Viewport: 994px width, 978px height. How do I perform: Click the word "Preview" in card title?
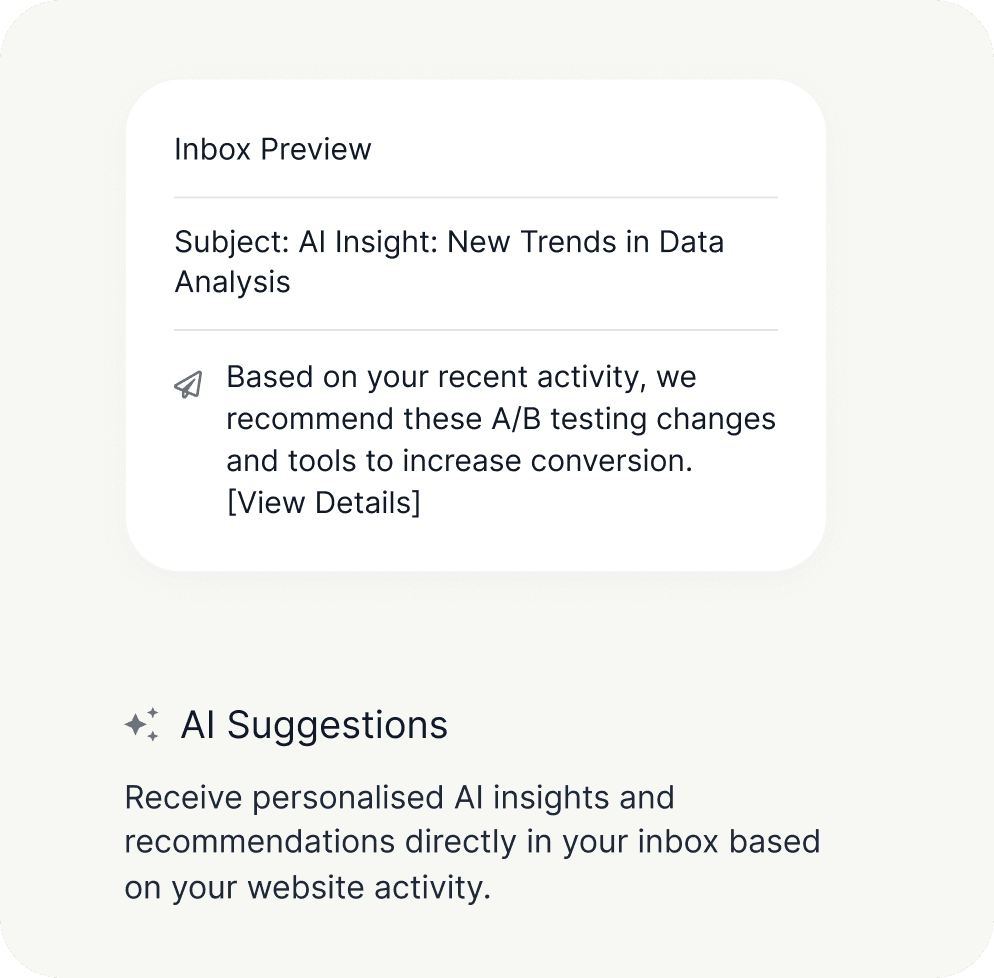(x=316, y=149)
